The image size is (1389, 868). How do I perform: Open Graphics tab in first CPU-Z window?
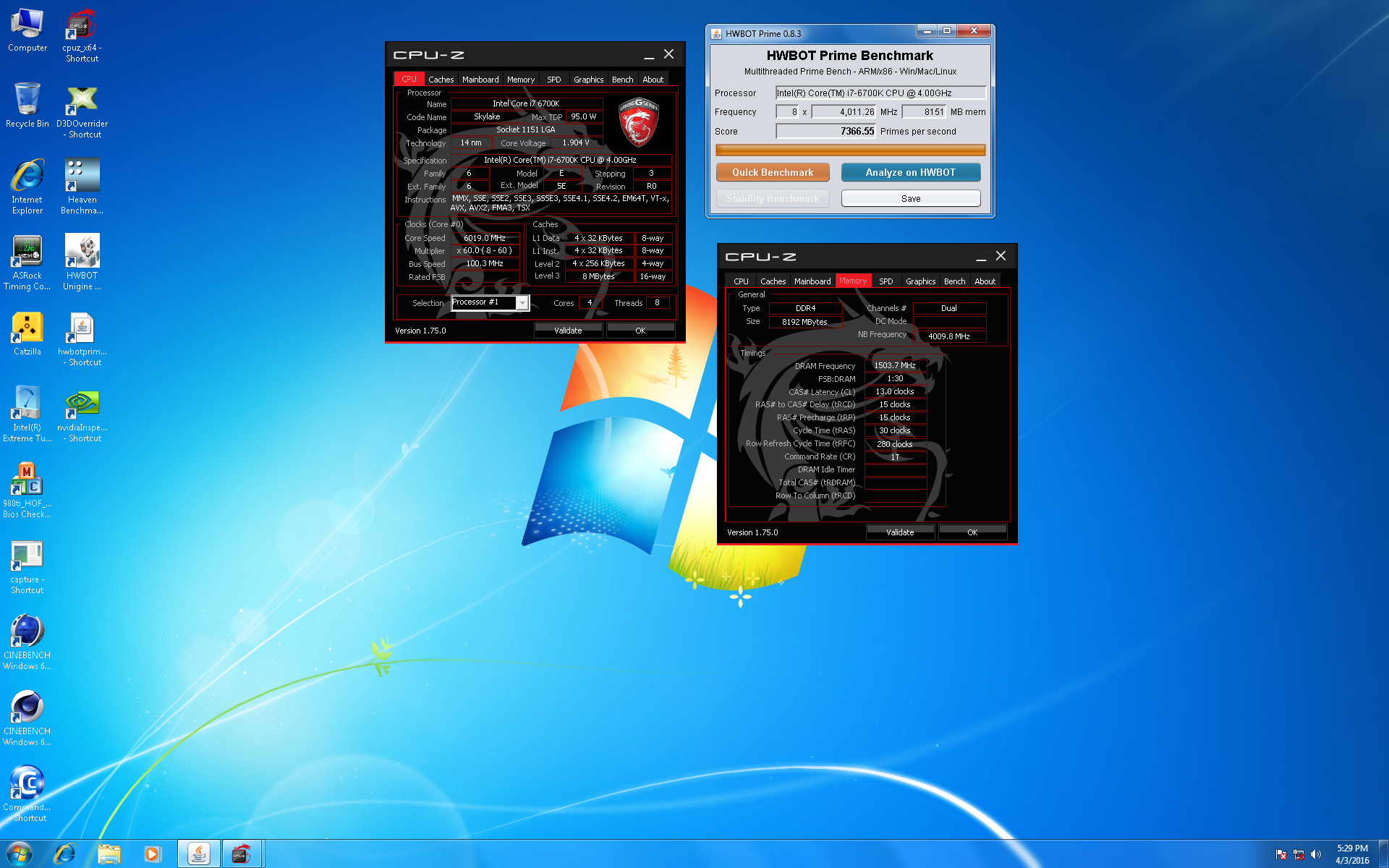coord(588,80)
